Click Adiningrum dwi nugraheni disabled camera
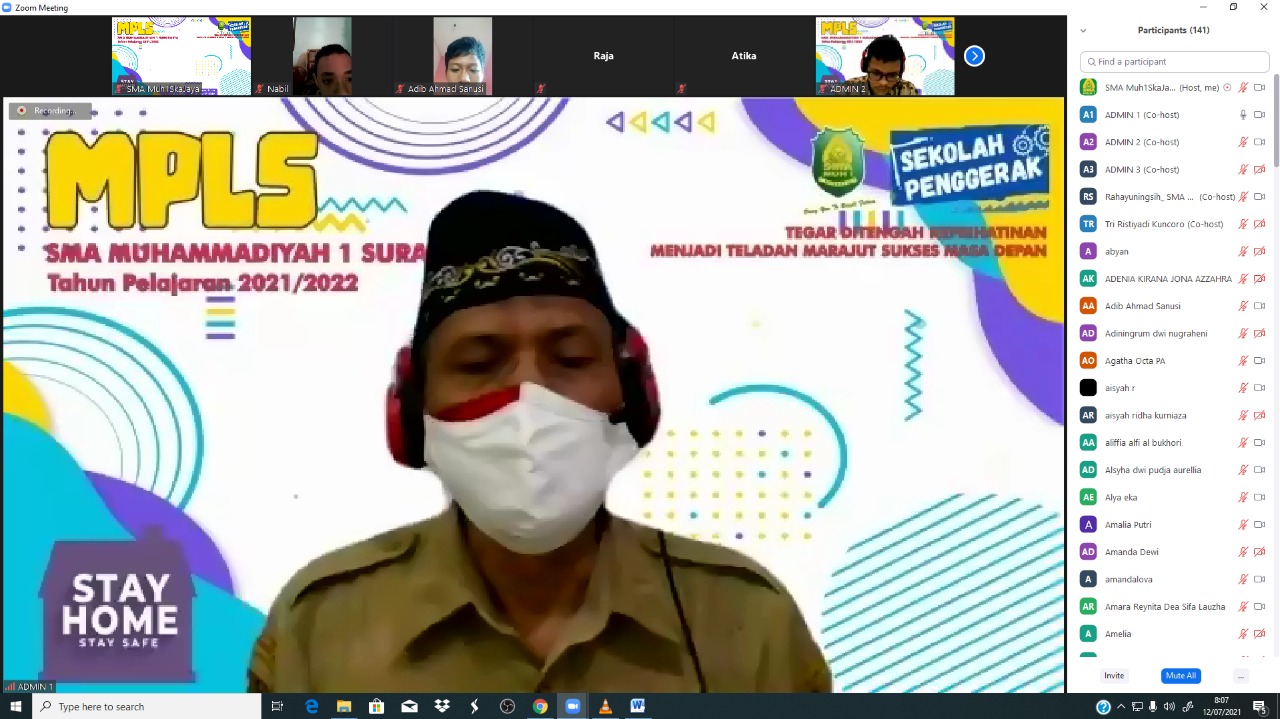The image size is (1280, 719). click(x=1259, y=333)
